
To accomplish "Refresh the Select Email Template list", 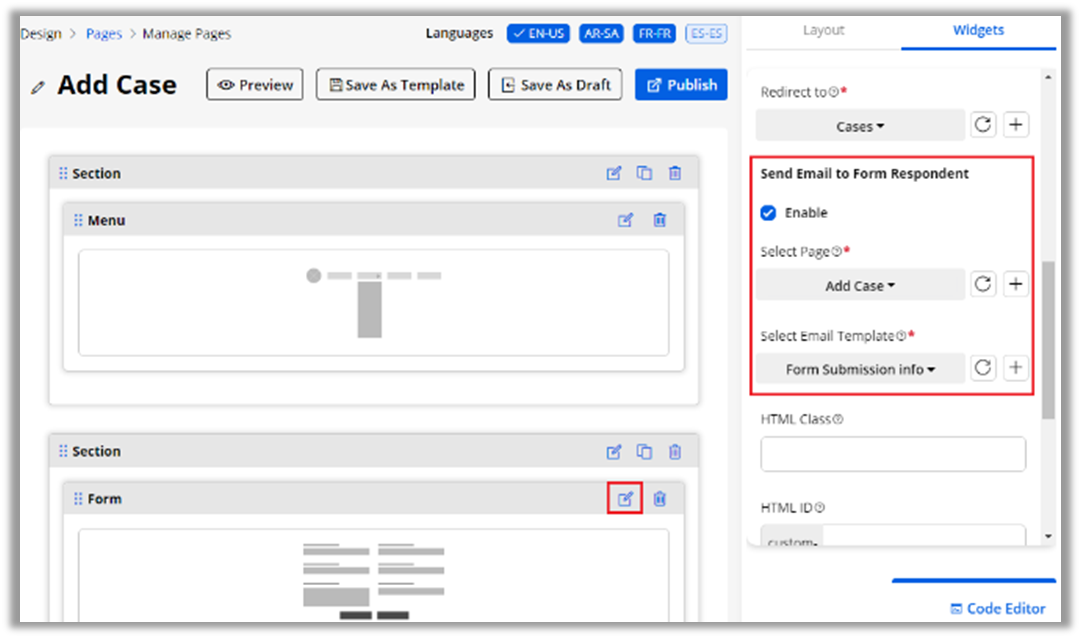I will 983,369.
